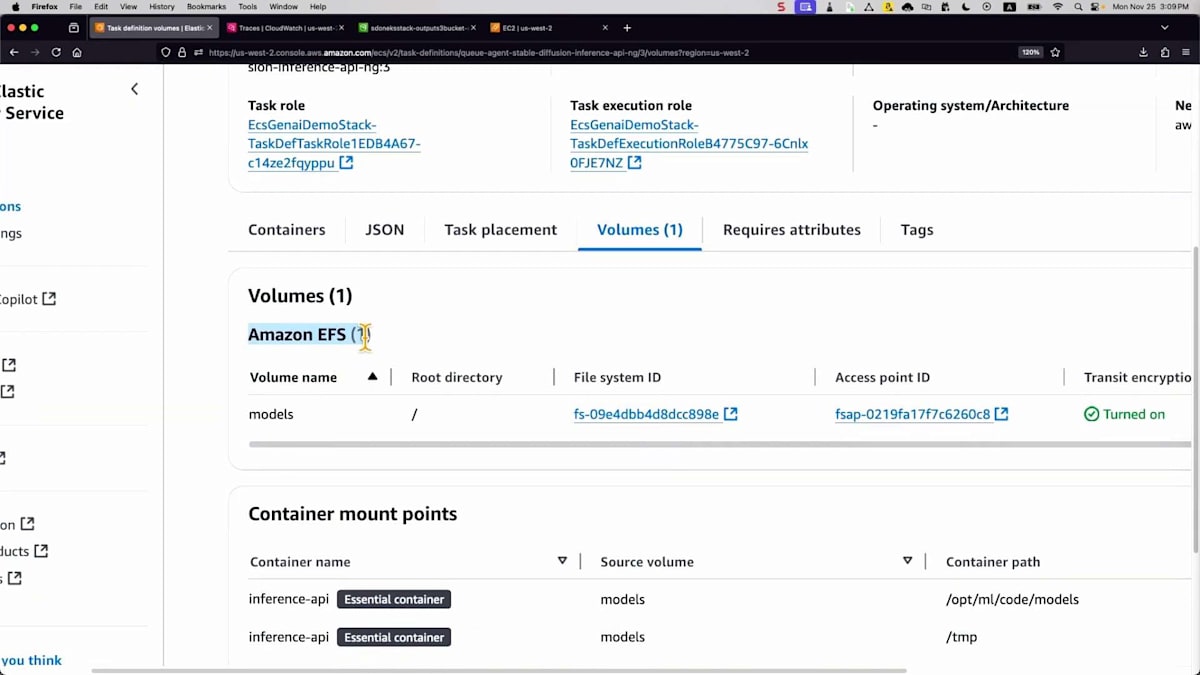Open the external link icon beside Task role
The image size is (1200, 675).
(346, 163)
